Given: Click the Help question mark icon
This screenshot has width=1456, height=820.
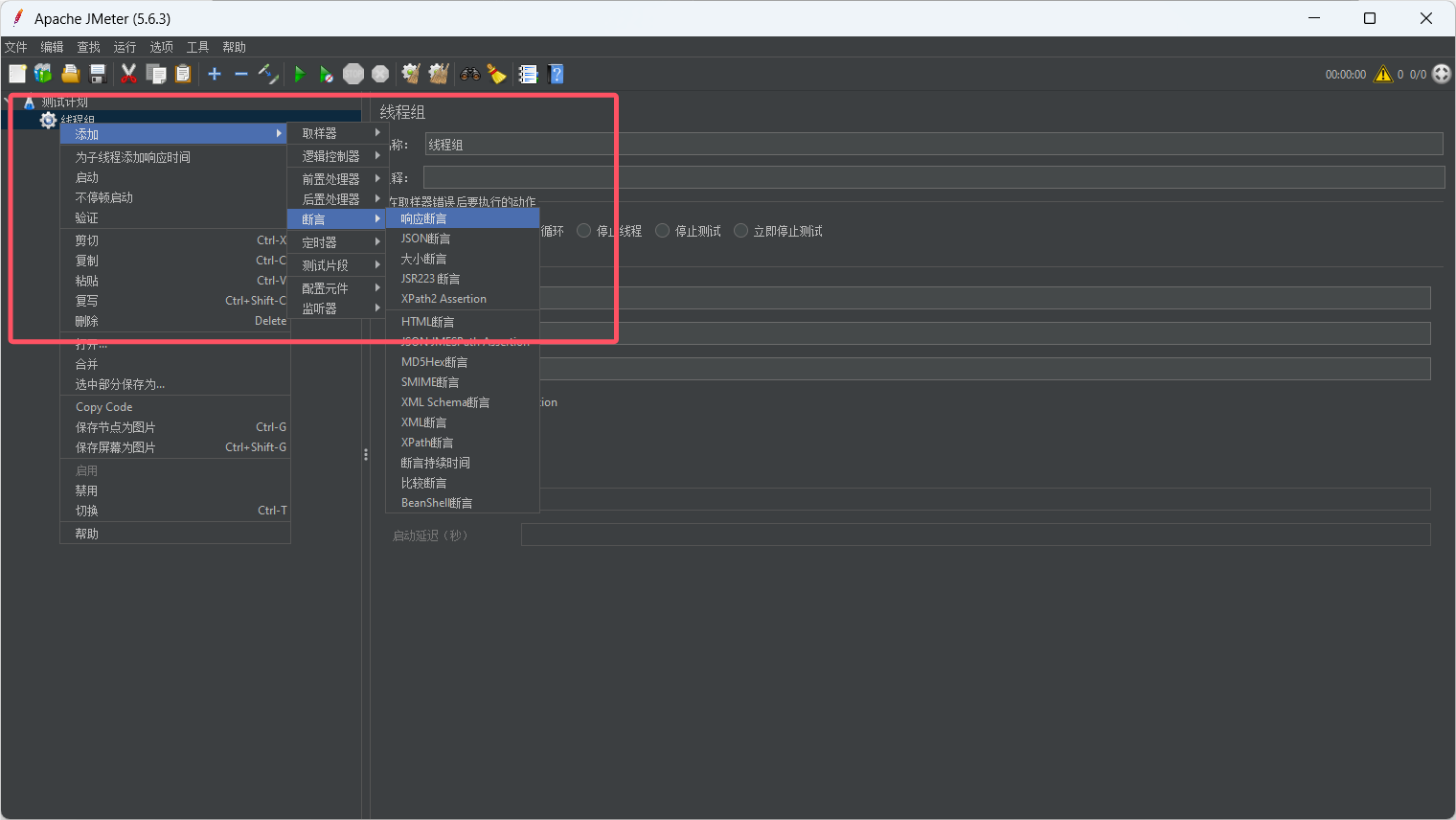Looking at the screenshot, I should (556, 74).
